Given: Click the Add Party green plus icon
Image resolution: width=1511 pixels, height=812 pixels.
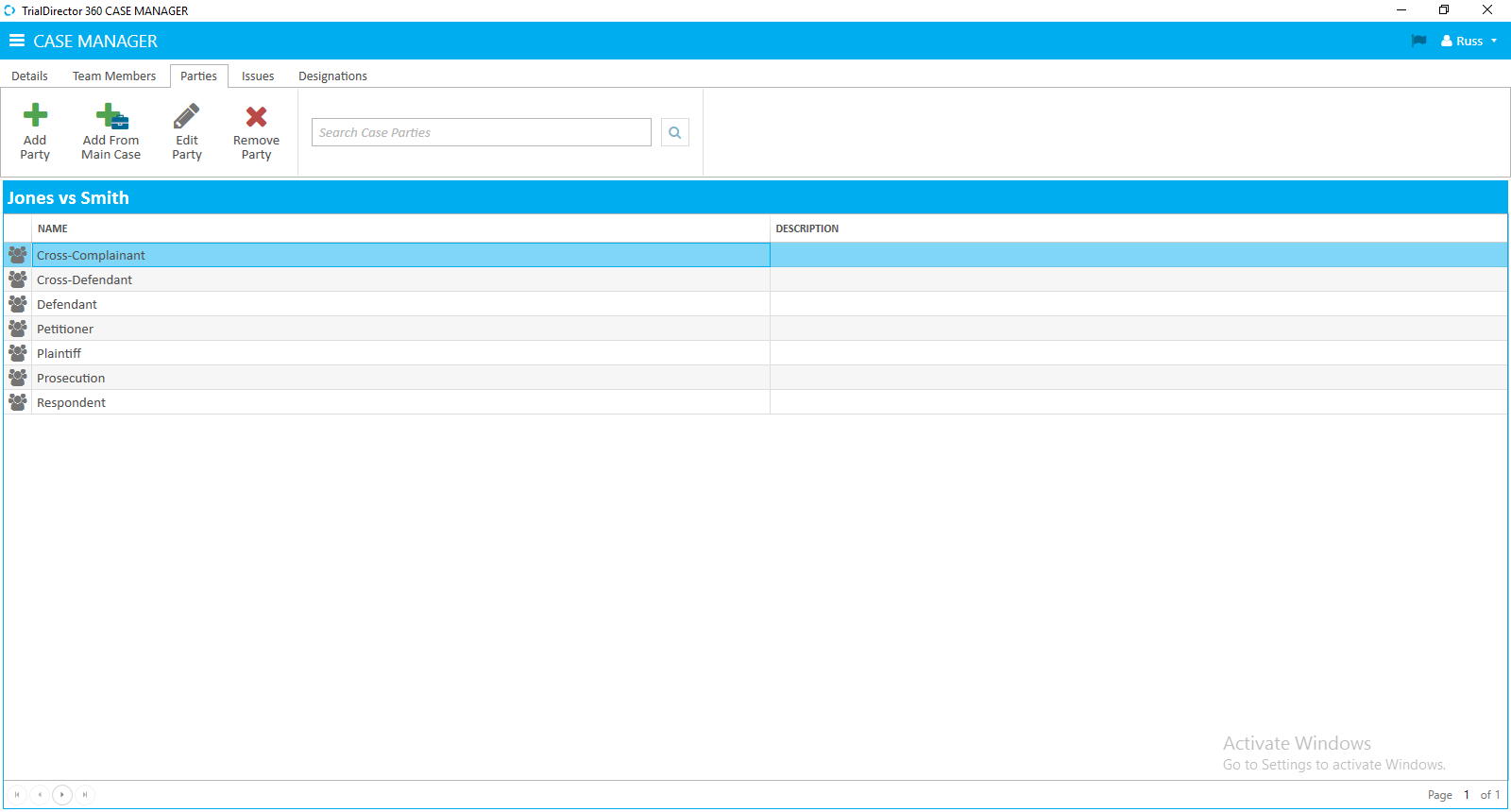Looking at the screenshot, I should click(35, 115).
